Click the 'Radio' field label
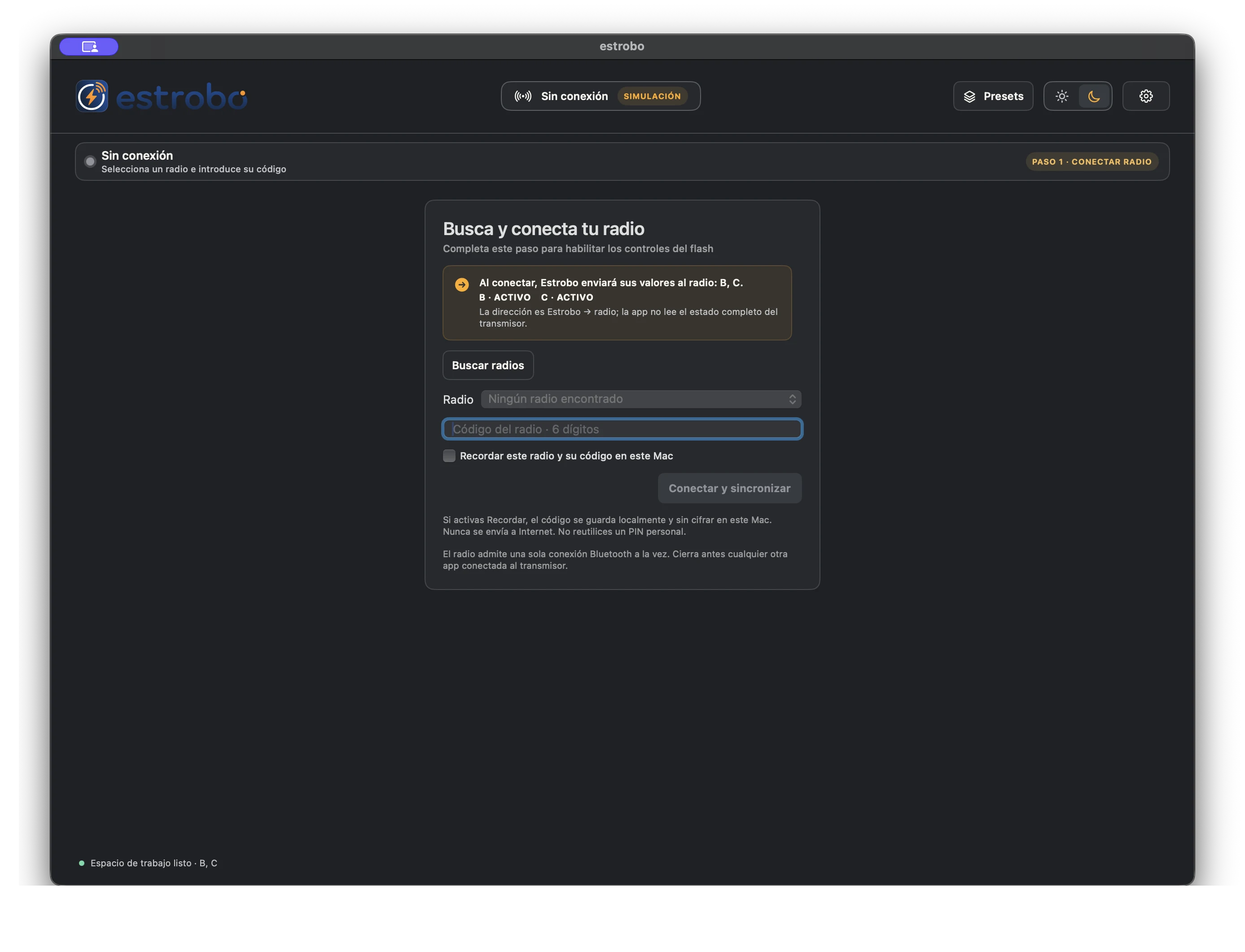 [457, 399]
